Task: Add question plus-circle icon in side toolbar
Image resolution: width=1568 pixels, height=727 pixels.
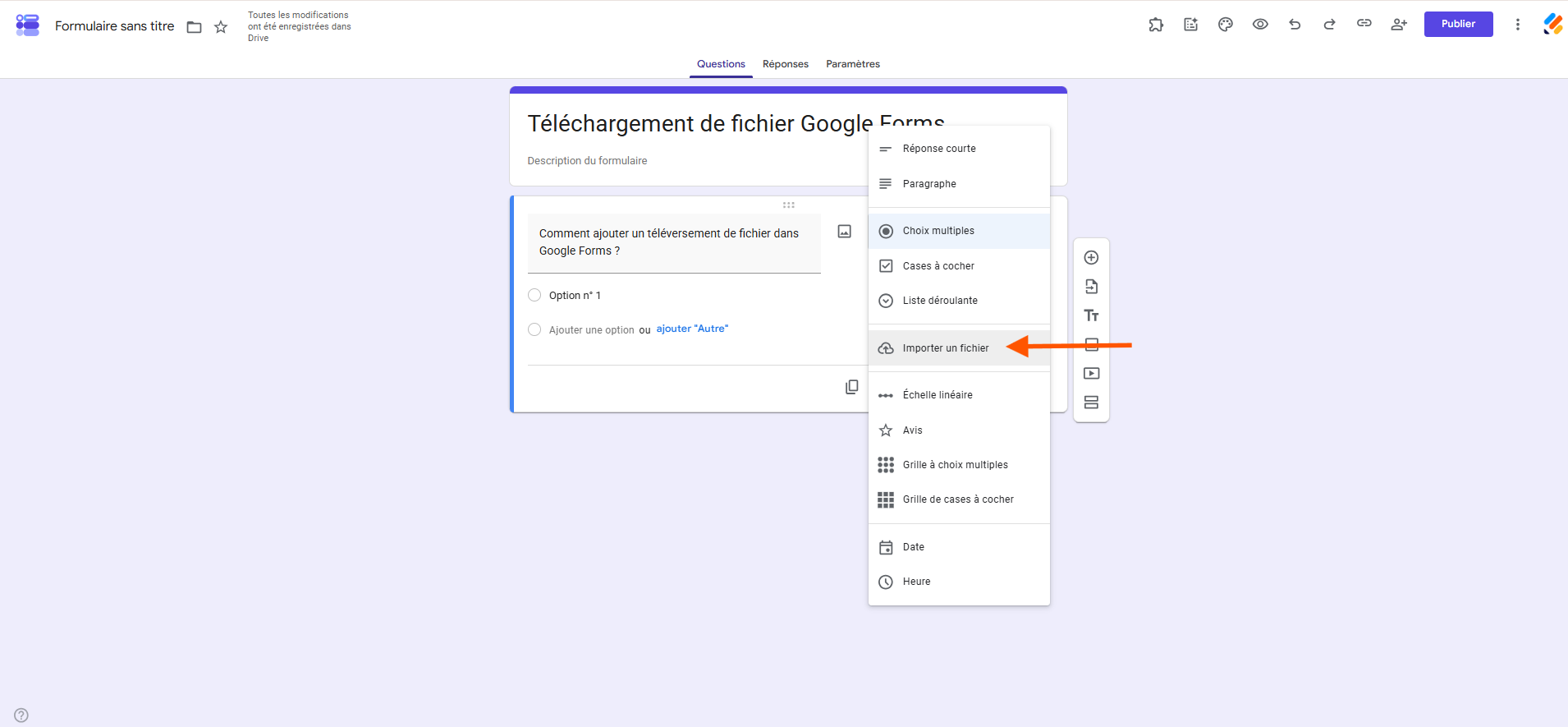Action: [1091, 258]
